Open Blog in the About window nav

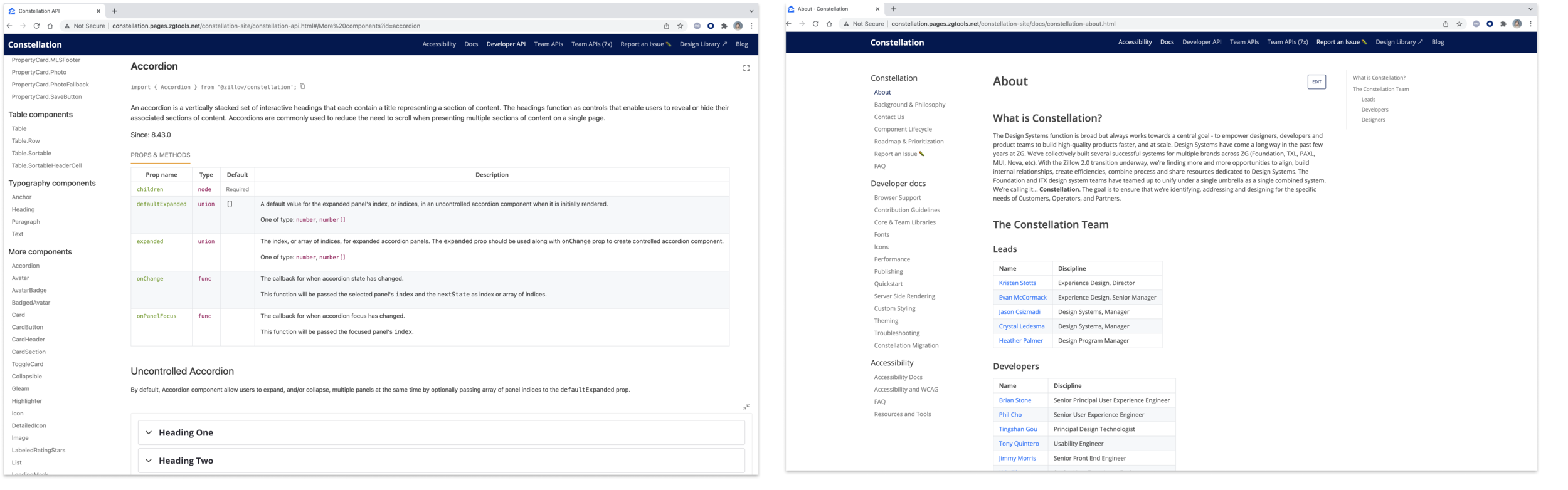pyautogui.click(x=1438, y=43)
